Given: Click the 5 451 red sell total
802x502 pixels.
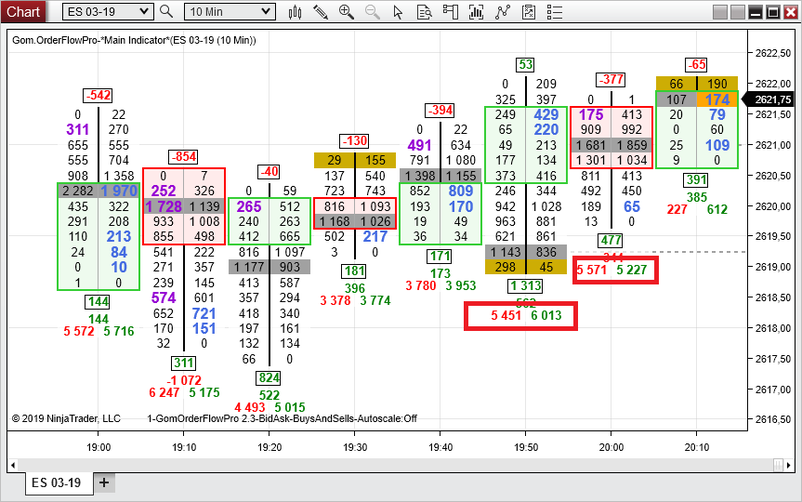Looking at the screenshot, I should pos(505,315).
